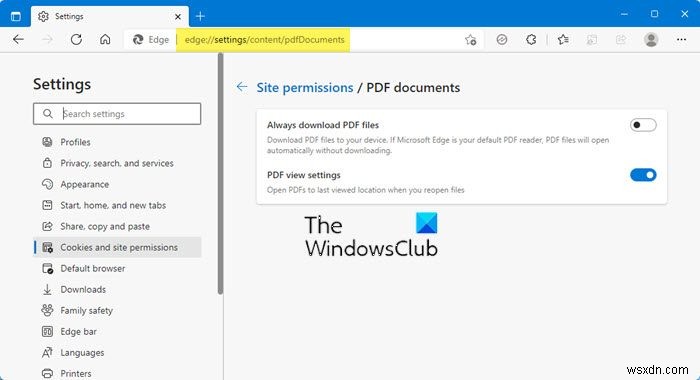Image resolution: width=700 pixels, height=380 pixels.
Task: Open Collections icon in toolbar
Action: tap(592, 40)
